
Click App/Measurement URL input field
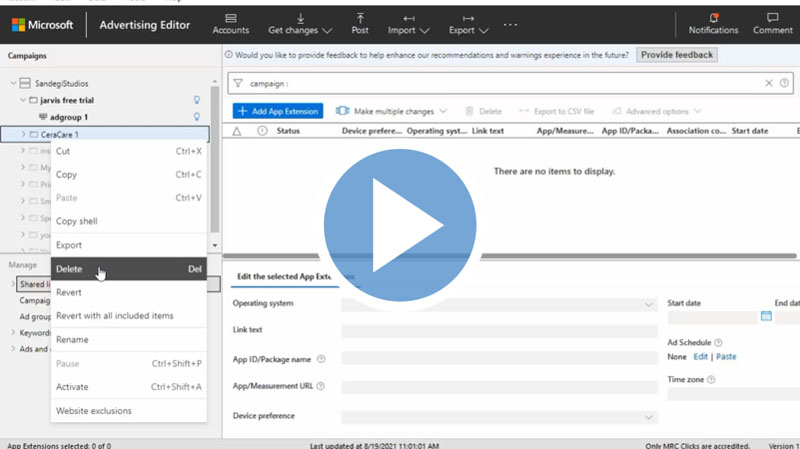499,387
